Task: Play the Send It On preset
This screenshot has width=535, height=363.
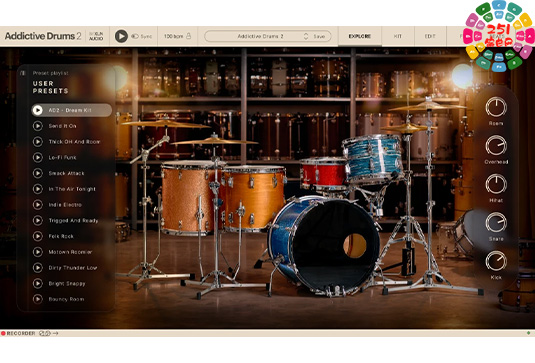Action: [x=38, y=126]
